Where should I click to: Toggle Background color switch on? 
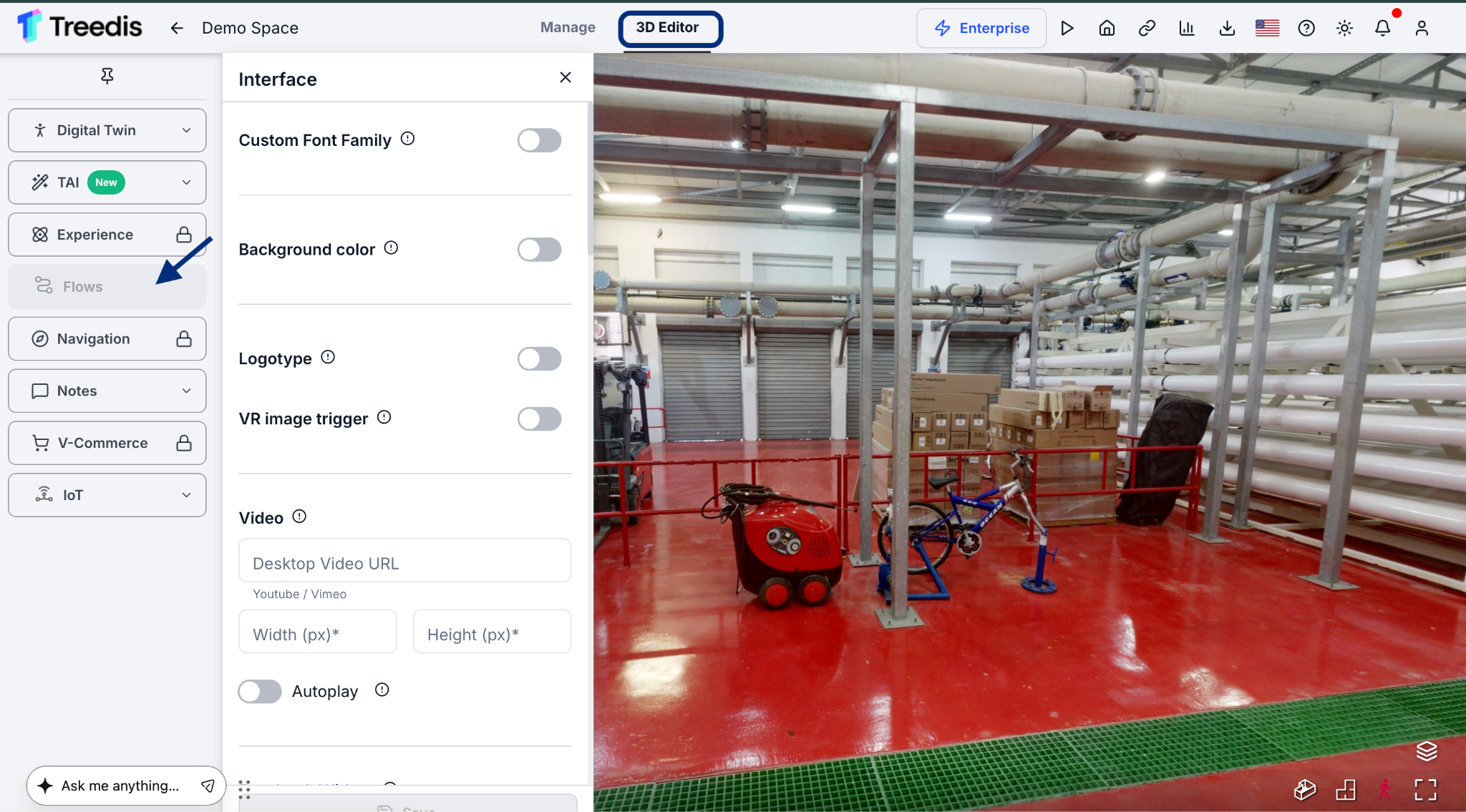(x=539, y=250)
